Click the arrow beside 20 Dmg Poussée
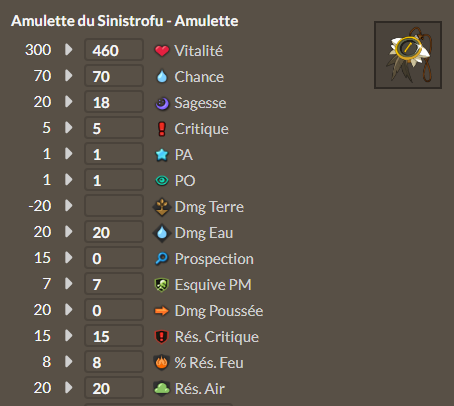This screenshot has height=406, width=454. 69,309
